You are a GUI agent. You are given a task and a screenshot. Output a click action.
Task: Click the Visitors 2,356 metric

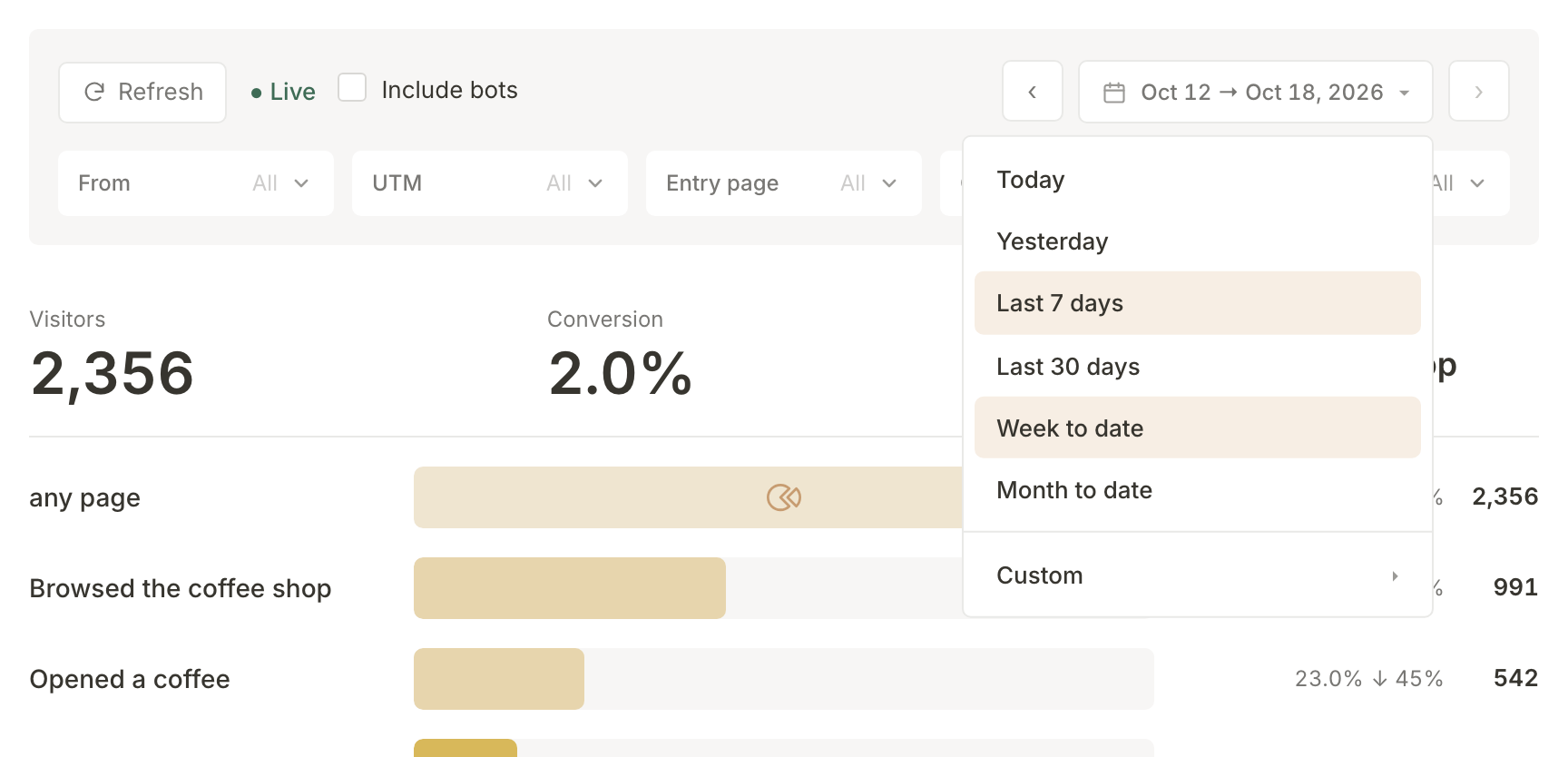click(x=112, y=356)
